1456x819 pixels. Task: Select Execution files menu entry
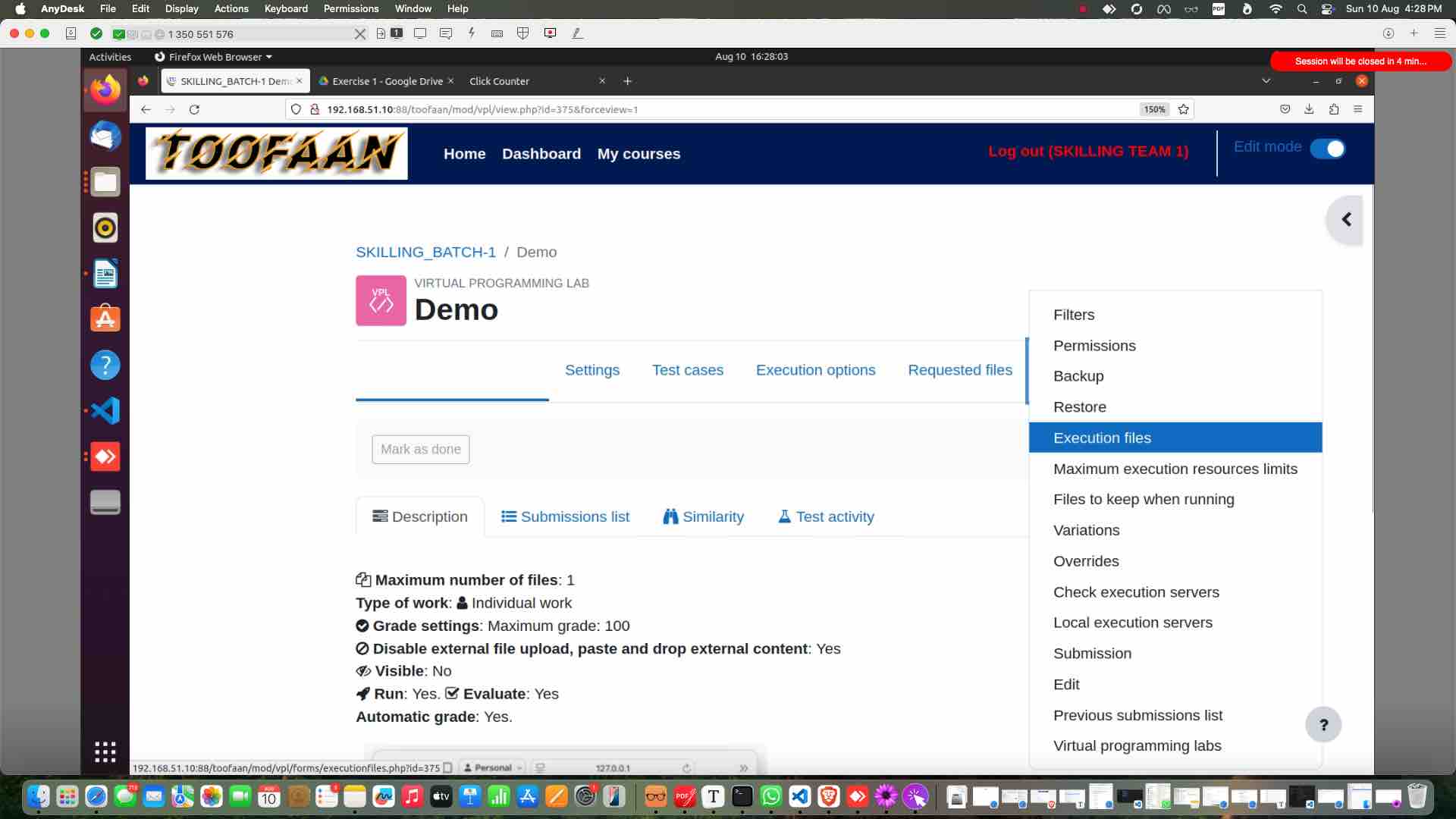[x=1102, y=438]
